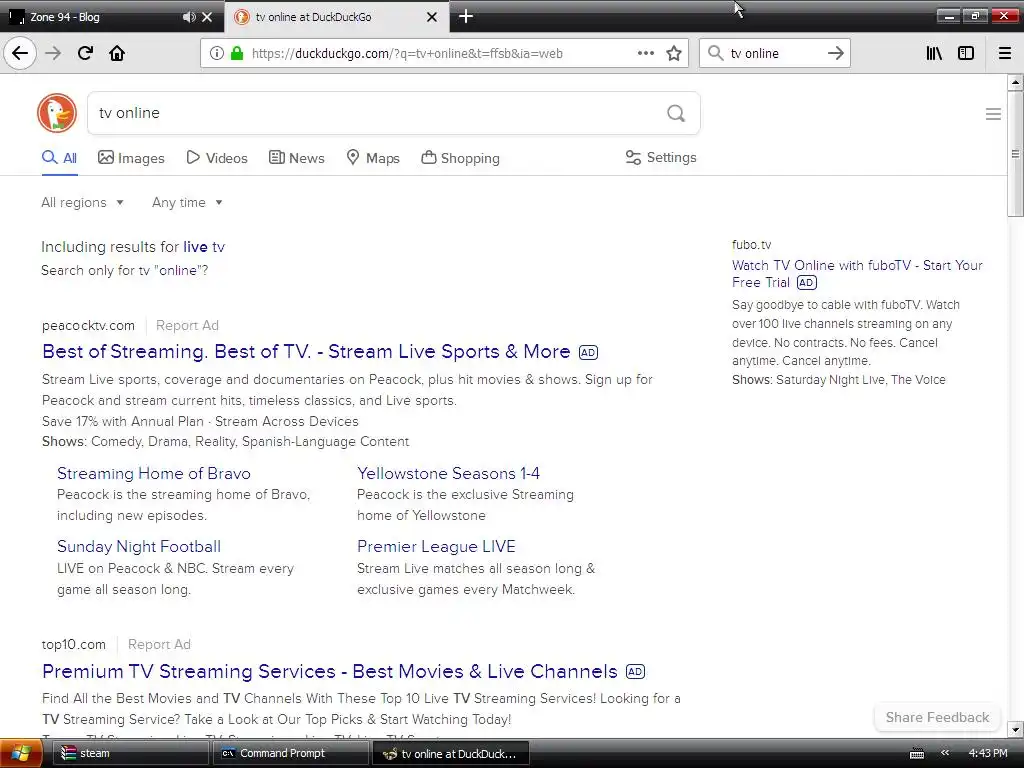Switch to Command Prompt in taskbar
Screen dimensions: 1024x768
(289, 754)
